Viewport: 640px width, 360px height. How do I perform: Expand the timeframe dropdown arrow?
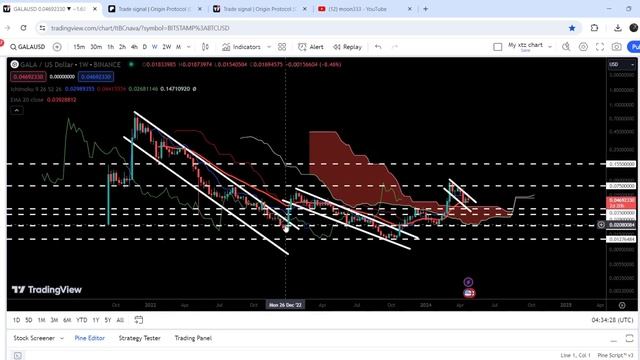(189, 47)
